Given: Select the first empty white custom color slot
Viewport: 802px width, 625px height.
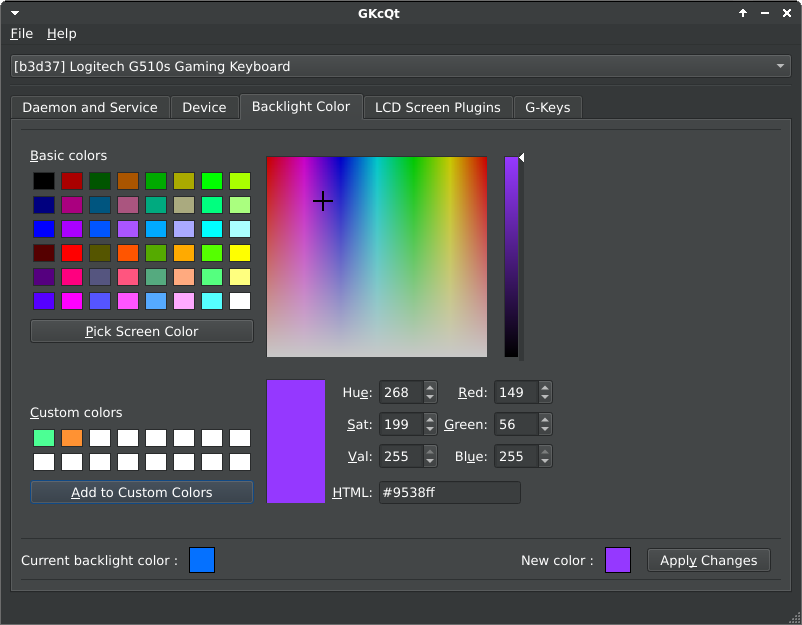Looking at the screenshot, I should tap(100, 438).
